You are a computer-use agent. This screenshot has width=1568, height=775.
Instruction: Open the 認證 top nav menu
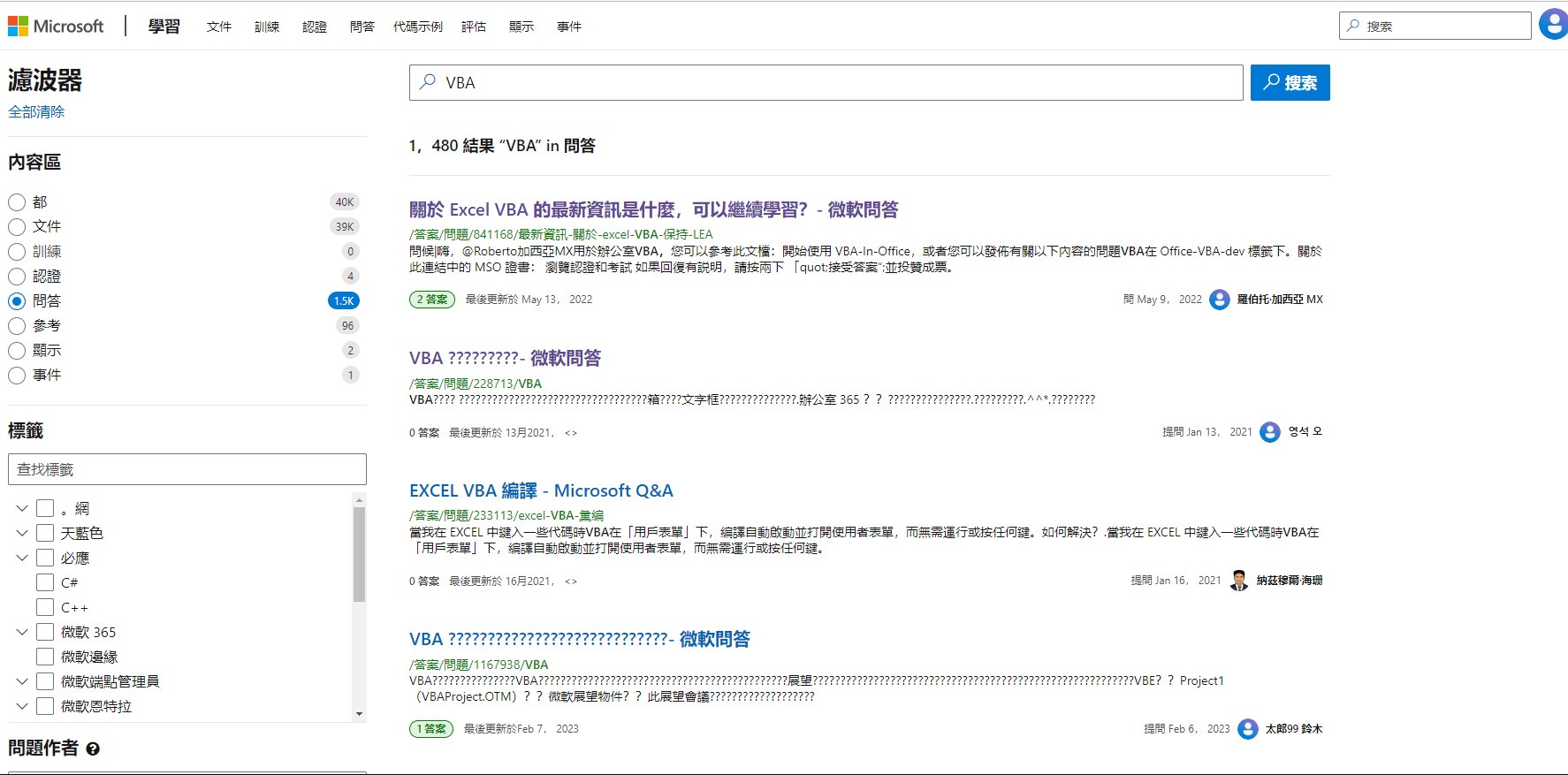[x=315, y=27]
